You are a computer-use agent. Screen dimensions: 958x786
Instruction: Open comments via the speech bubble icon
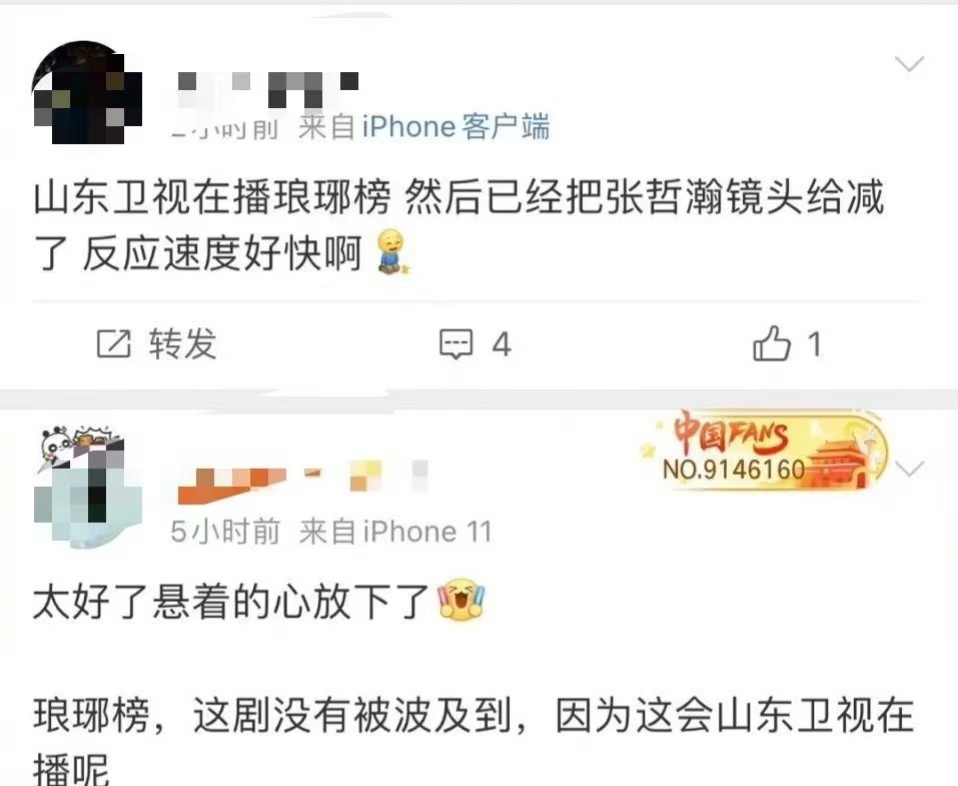(x=456, y=344)
